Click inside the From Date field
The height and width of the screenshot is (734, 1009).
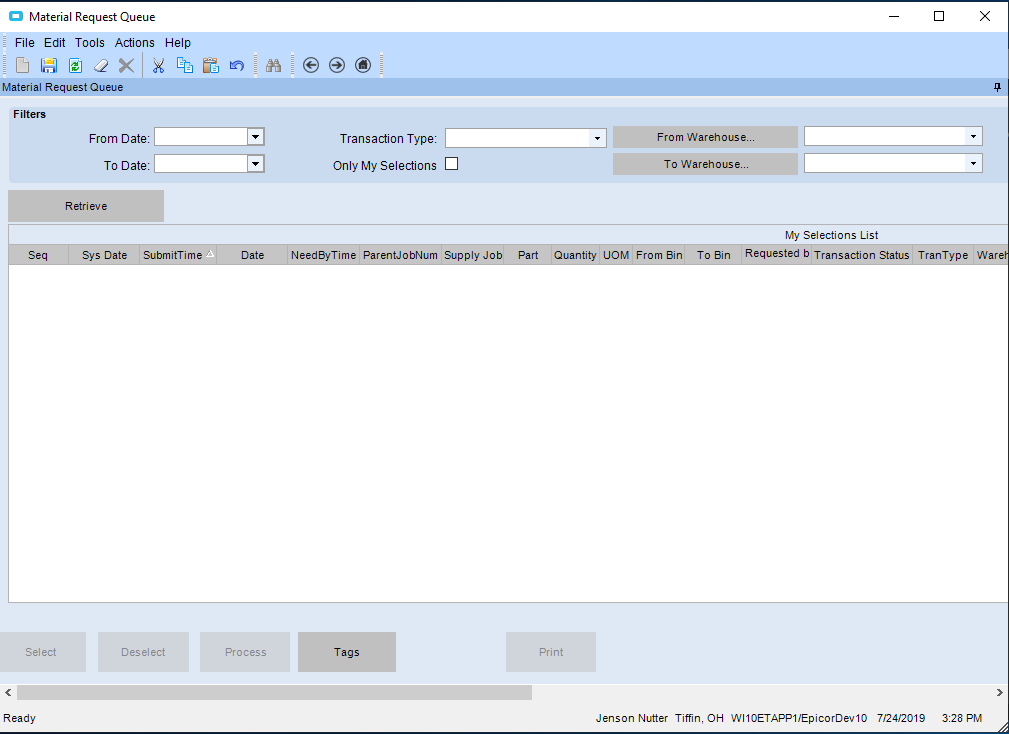201,137
